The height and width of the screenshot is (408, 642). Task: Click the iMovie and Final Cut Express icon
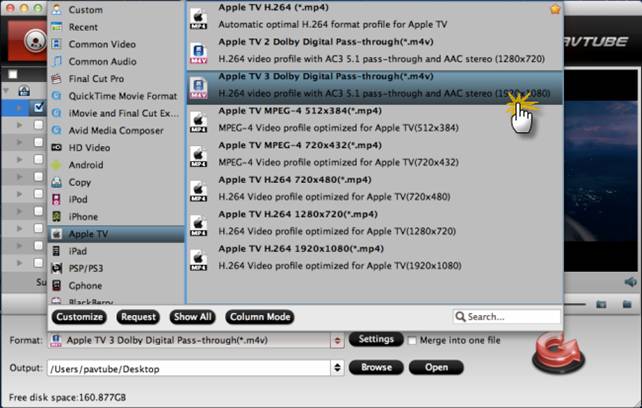pos(57,113)
